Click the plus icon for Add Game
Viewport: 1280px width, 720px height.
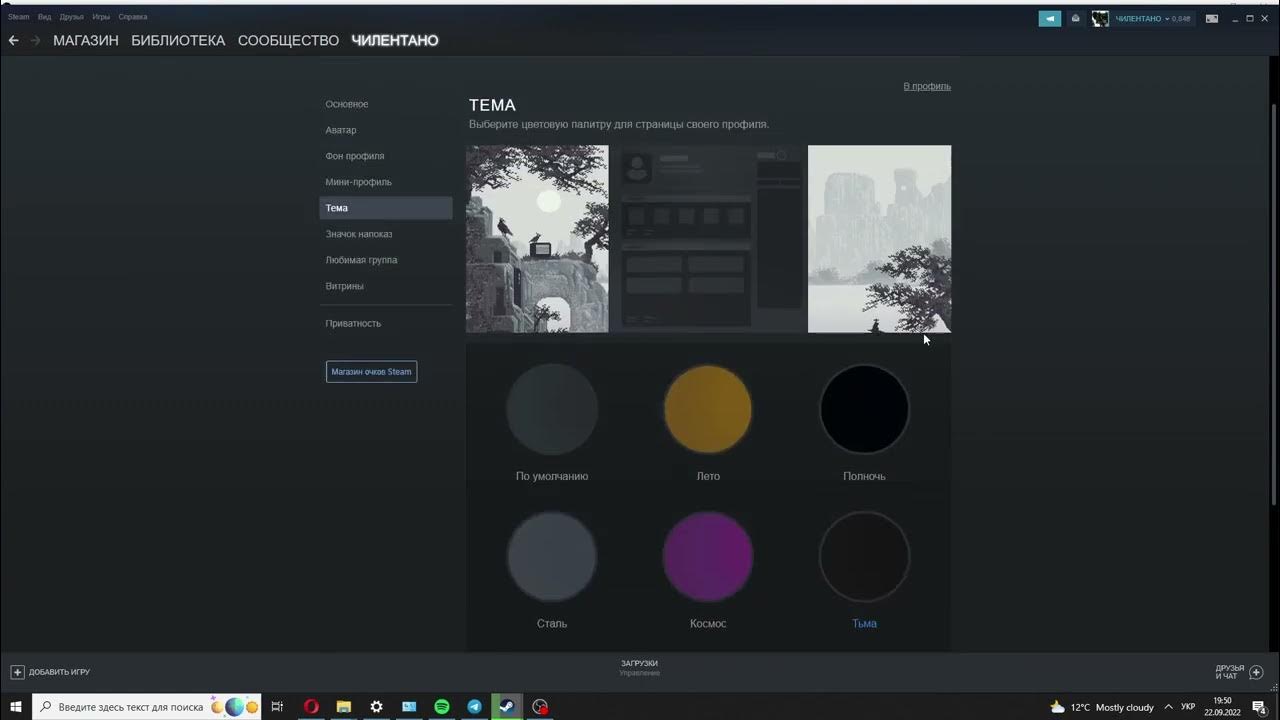[x=17, y=672]
